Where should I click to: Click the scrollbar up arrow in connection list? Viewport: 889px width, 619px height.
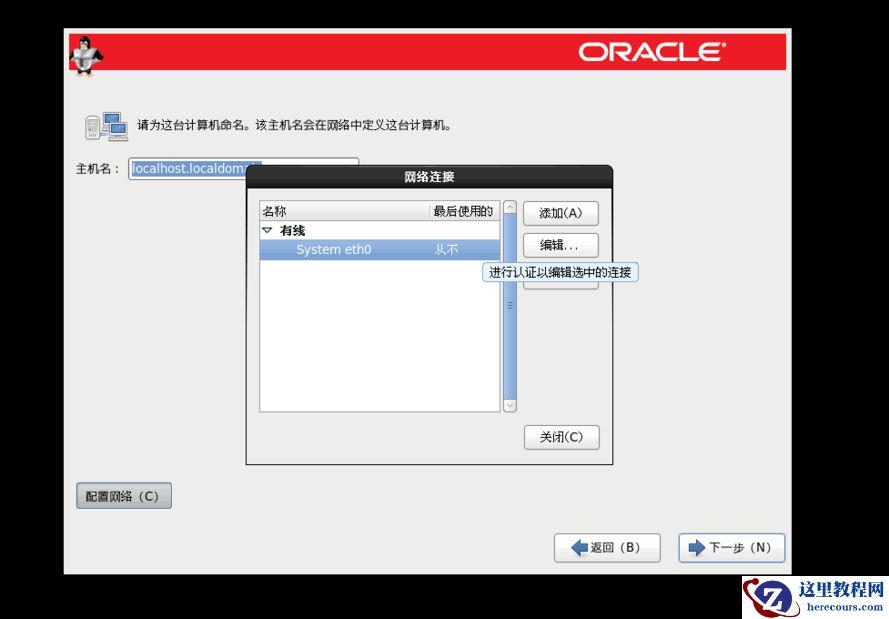510,207
